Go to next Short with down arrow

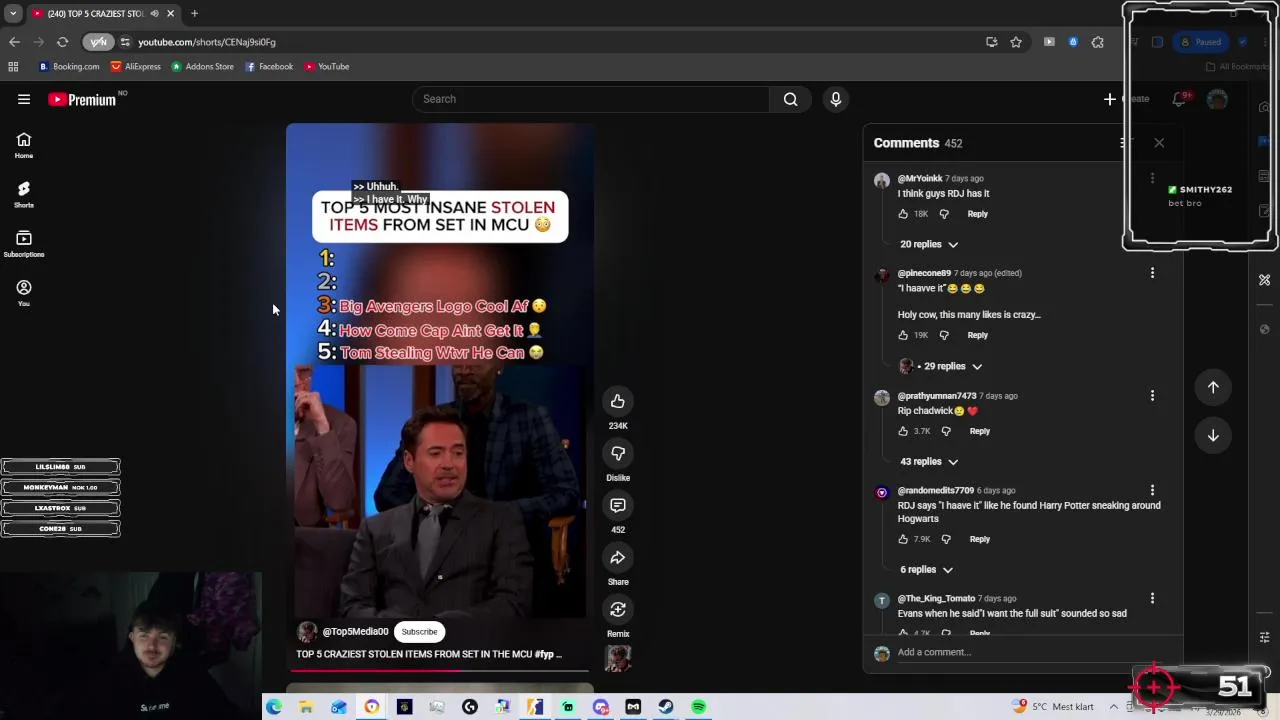coord(1213,436)
